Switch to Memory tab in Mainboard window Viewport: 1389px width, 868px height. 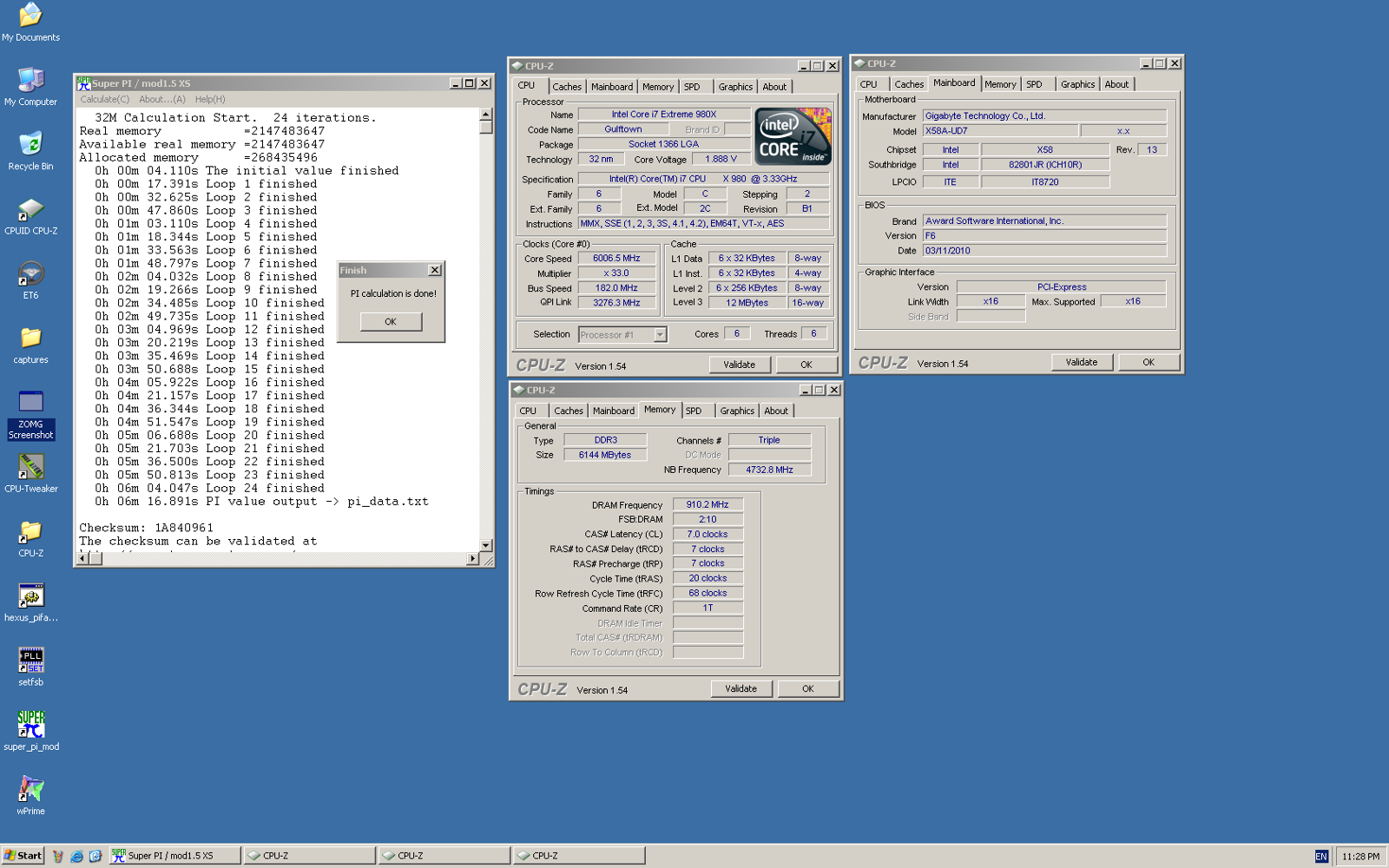(x=1000, y=84)
